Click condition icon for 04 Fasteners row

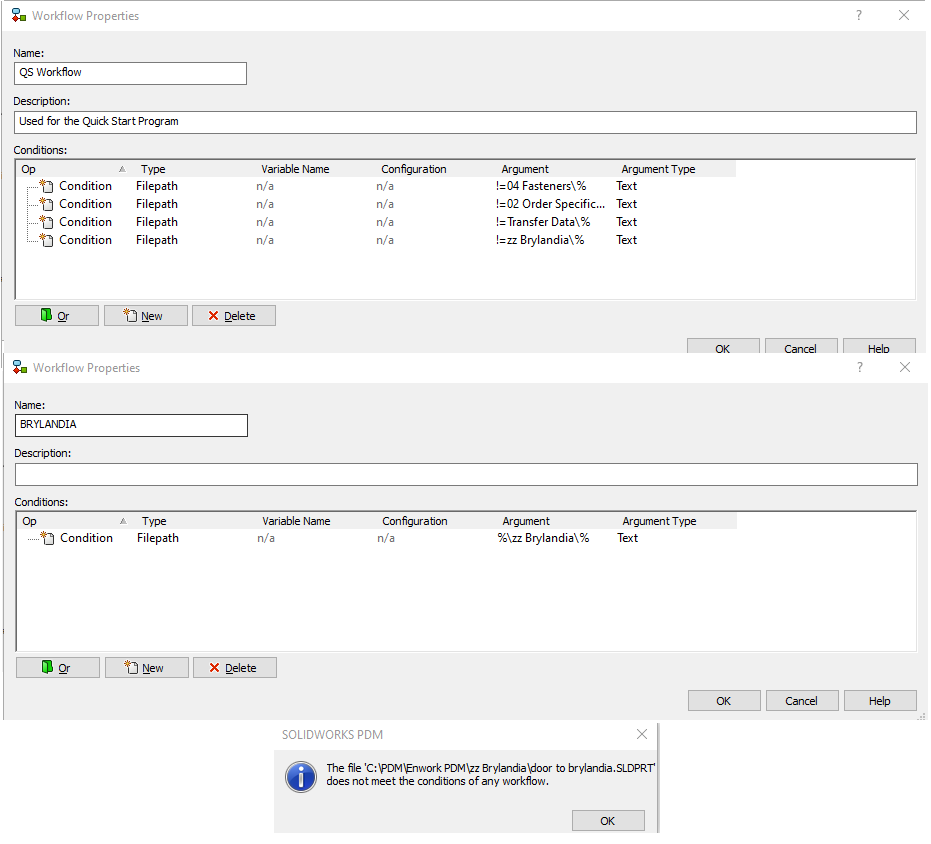(46, 186)
